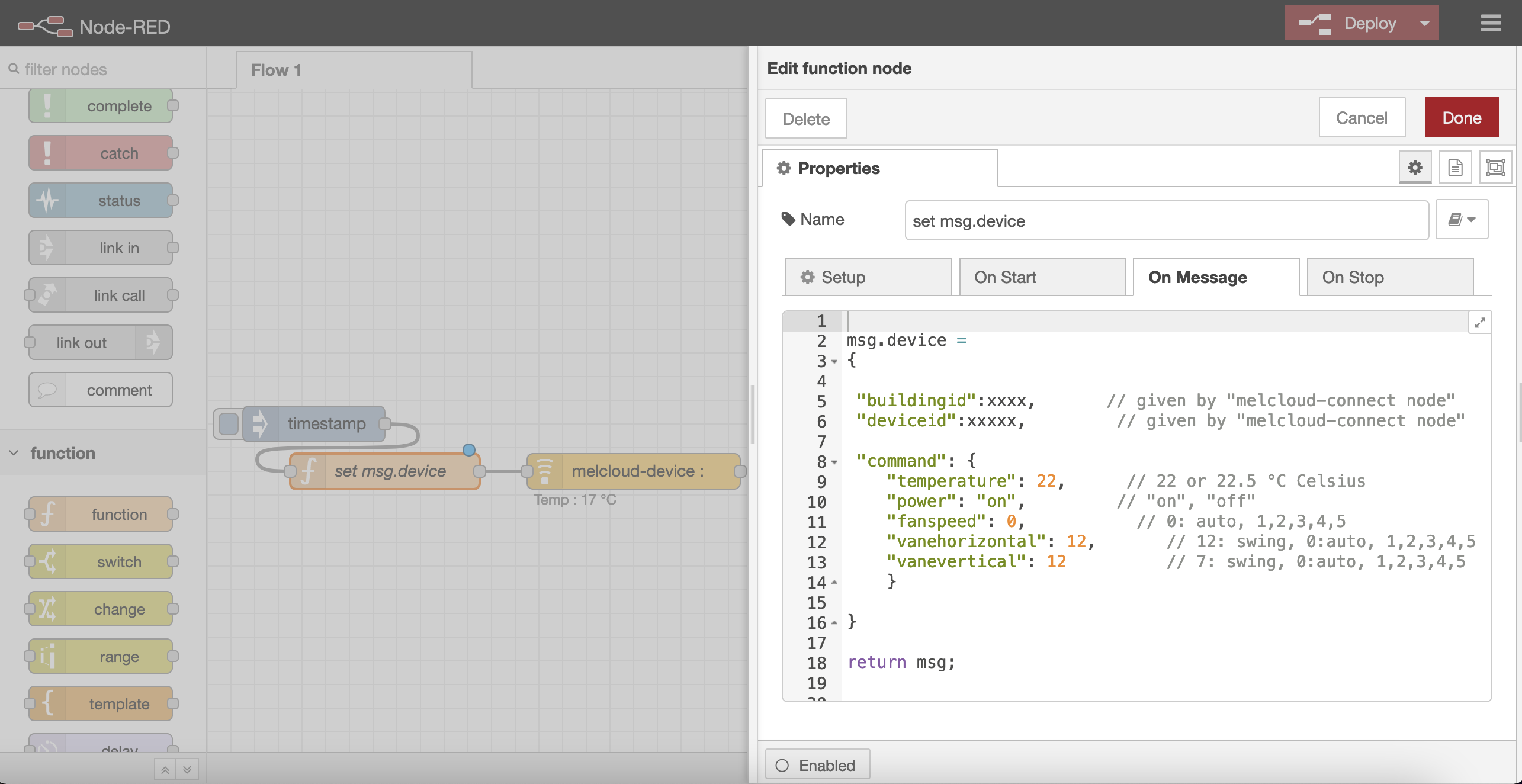Collapse the function palette category
The width and height of the screenshot is (1522, 784).
click(x=14, y=453)
